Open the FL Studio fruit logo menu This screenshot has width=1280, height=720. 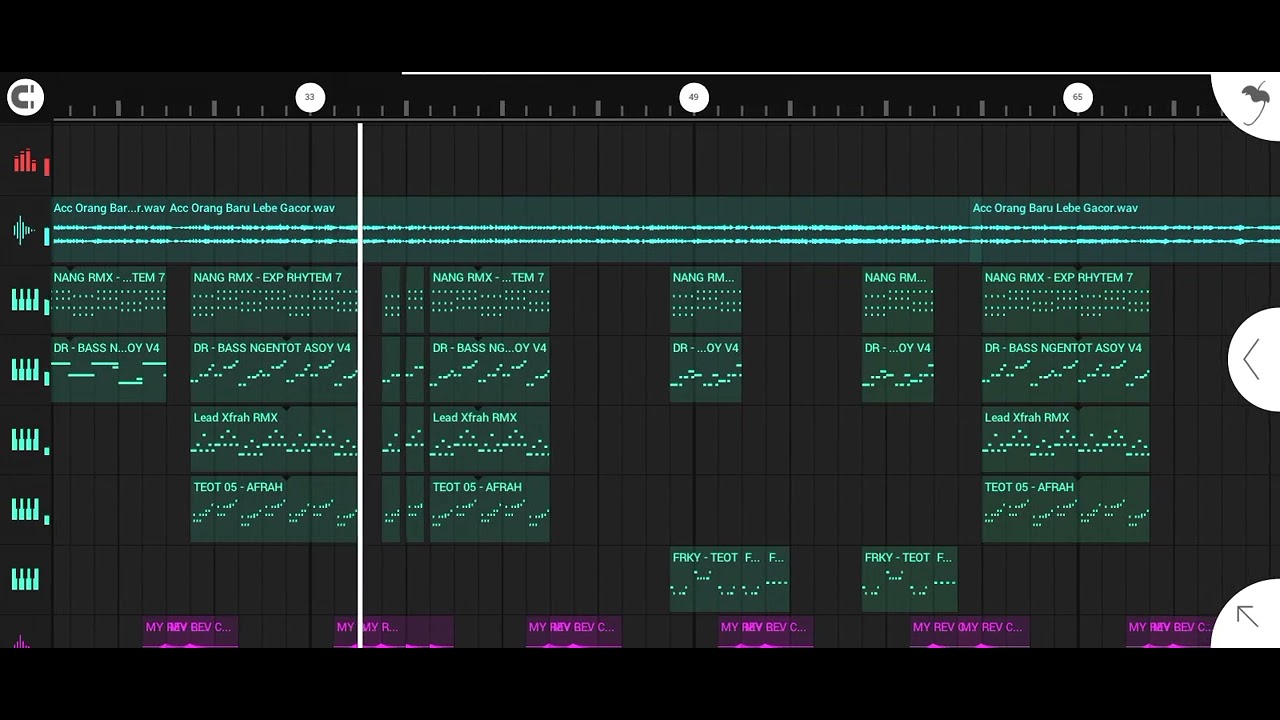1254,101
